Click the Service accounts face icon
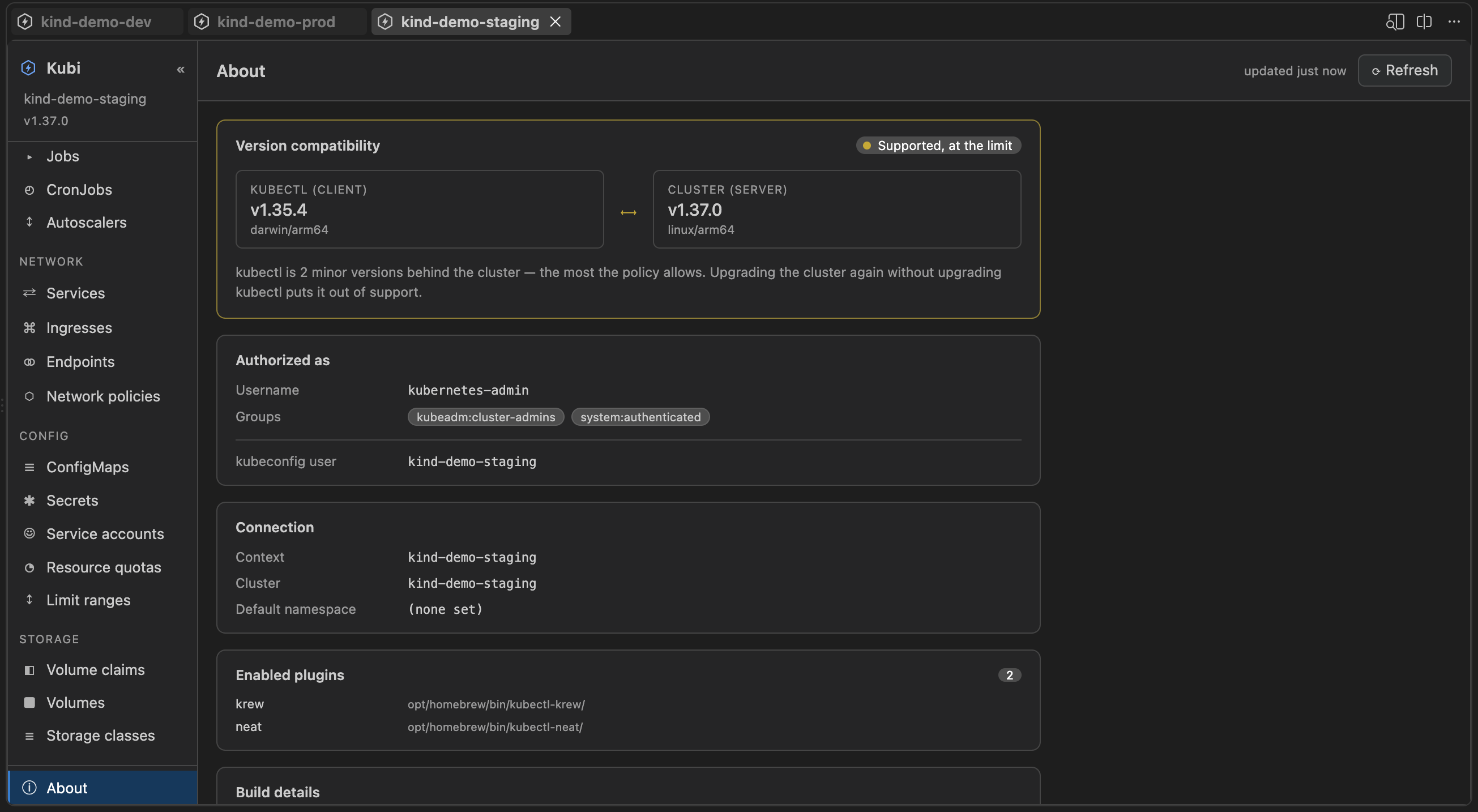This screenshot has width=1478, height=812. coord(29,533)
